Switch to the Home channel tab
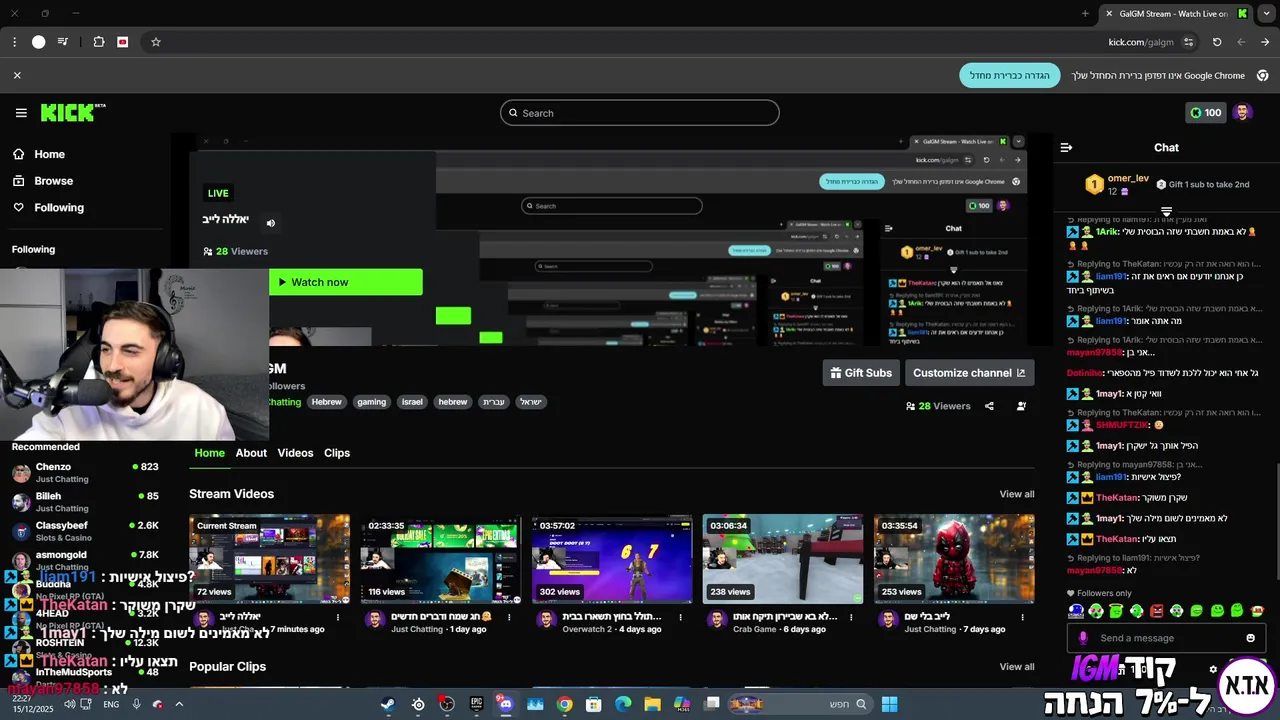 coord(209,453)
